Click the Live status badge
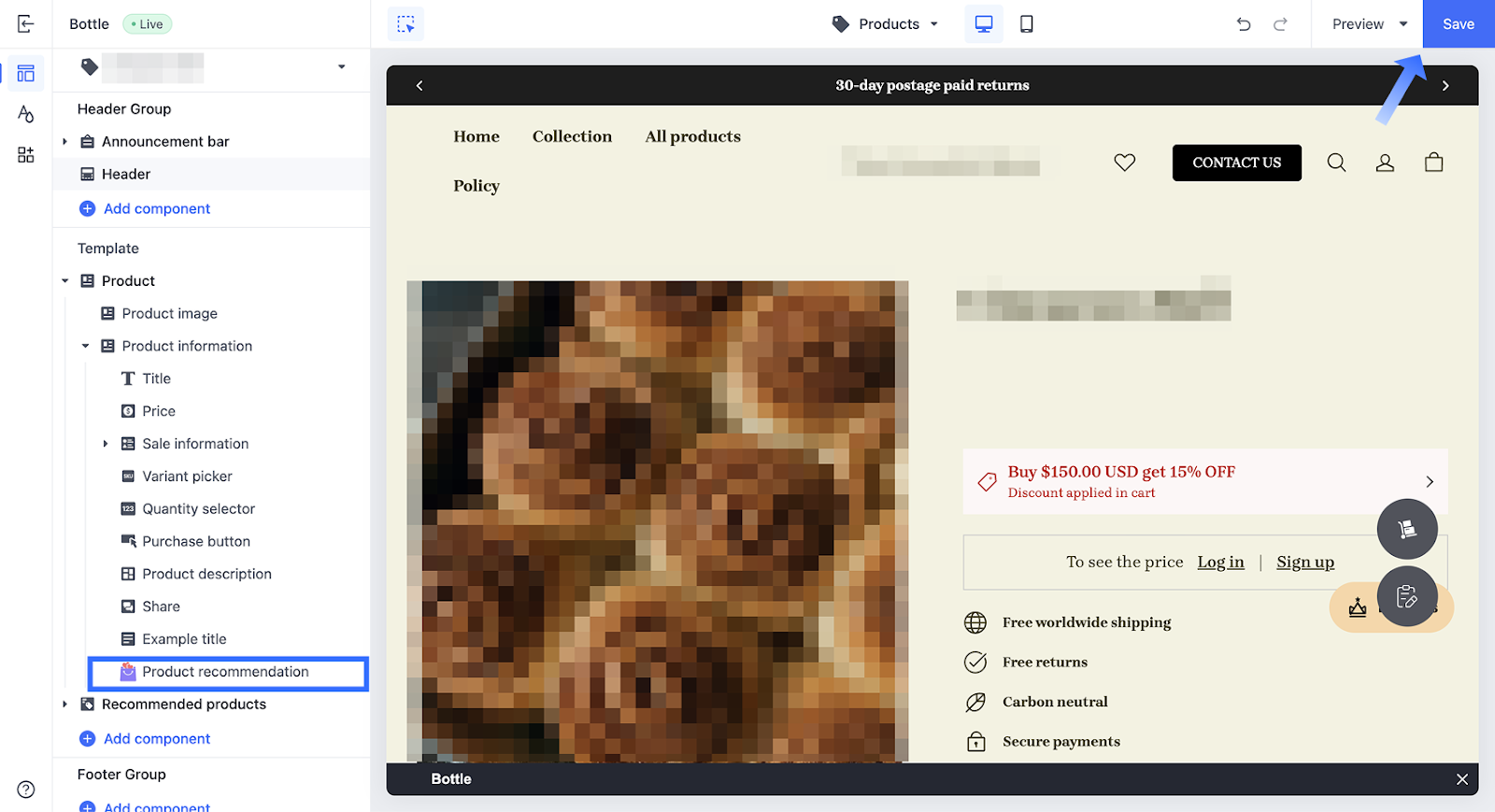The image size is (1495, 812). pyautogui.click(x=147, y=24)
